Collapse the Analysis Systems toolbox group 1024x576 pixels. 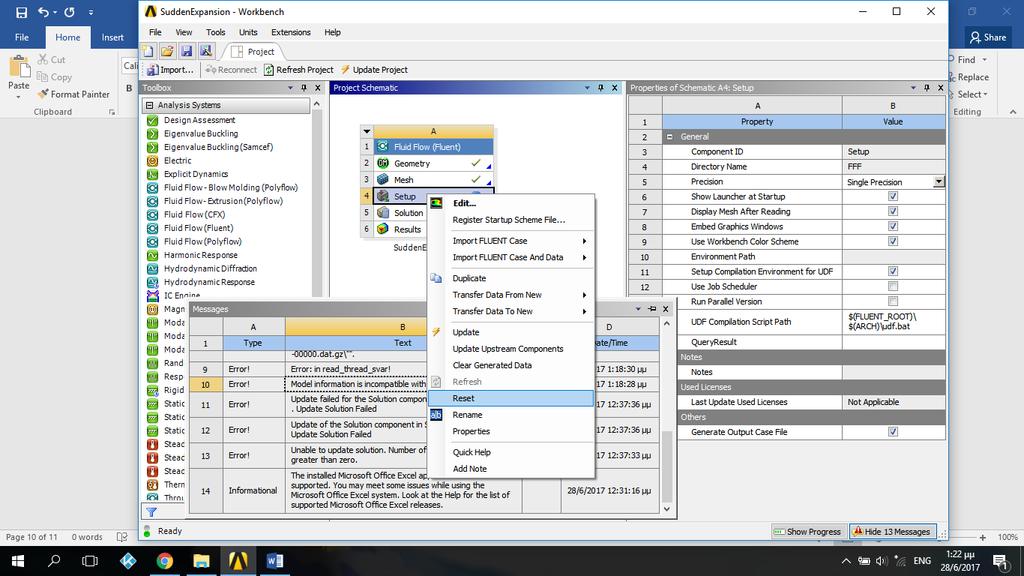click(x=150, y=105)
